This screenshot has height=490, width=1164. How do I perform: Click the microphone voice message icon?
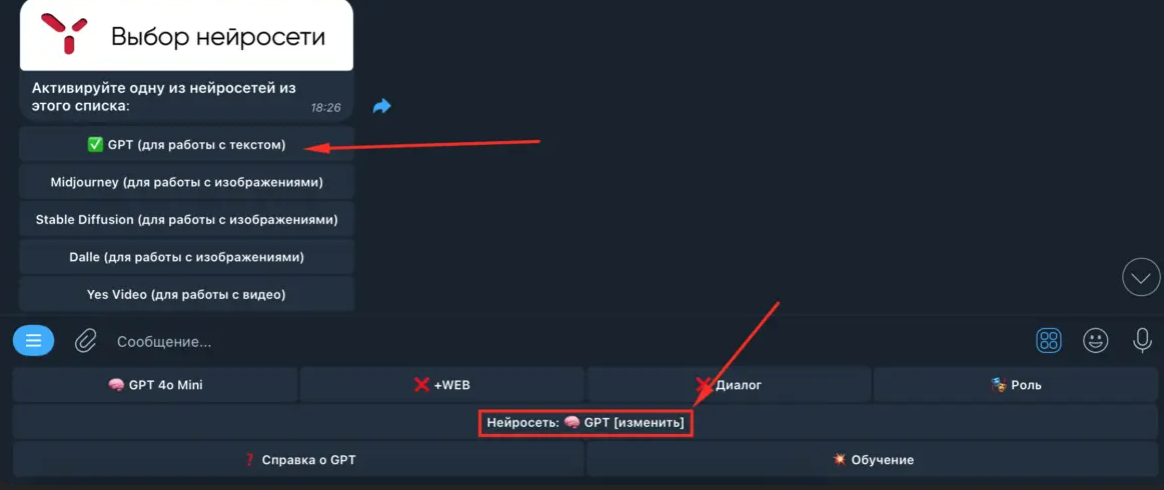pyautogui.click(x=1142, y=341)
